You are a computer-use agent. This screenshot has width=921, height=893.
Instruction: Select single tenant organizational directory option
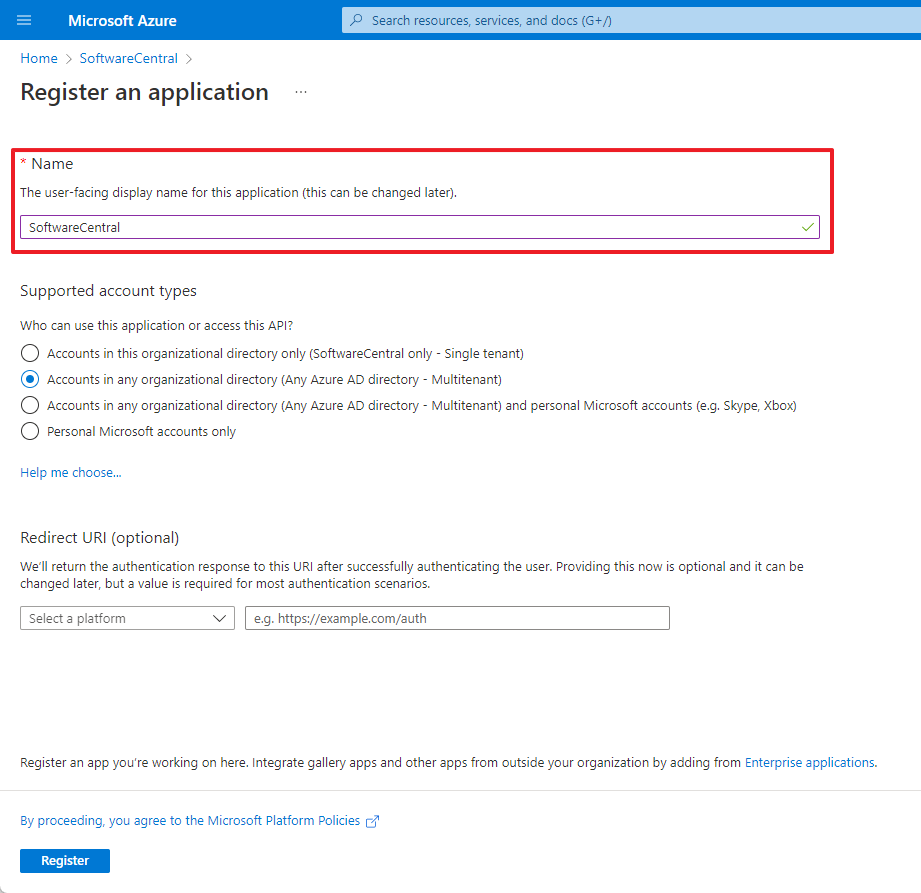click(30, 353)
